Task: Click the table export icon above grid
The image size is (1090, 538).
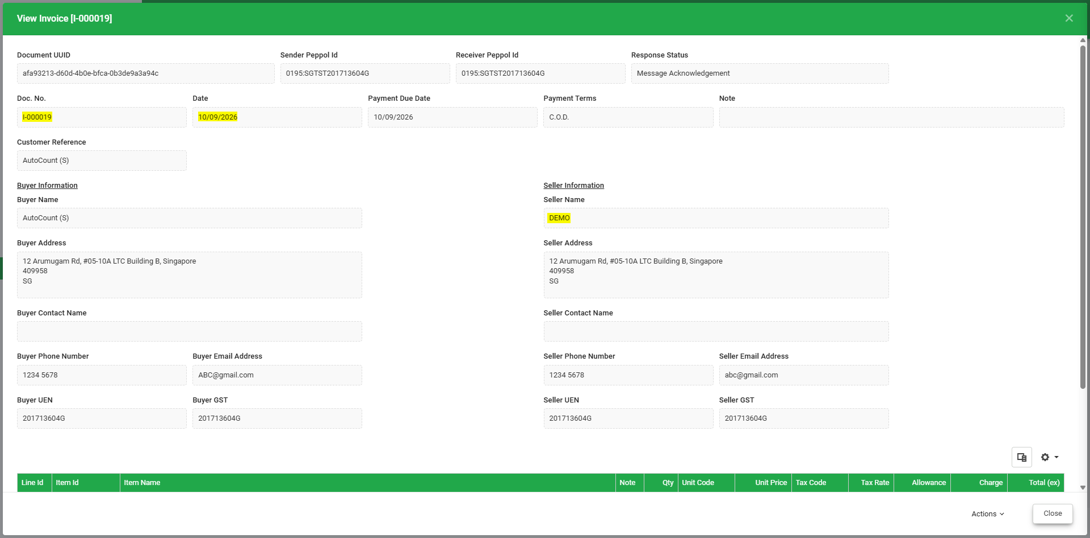Action: 1021,457
